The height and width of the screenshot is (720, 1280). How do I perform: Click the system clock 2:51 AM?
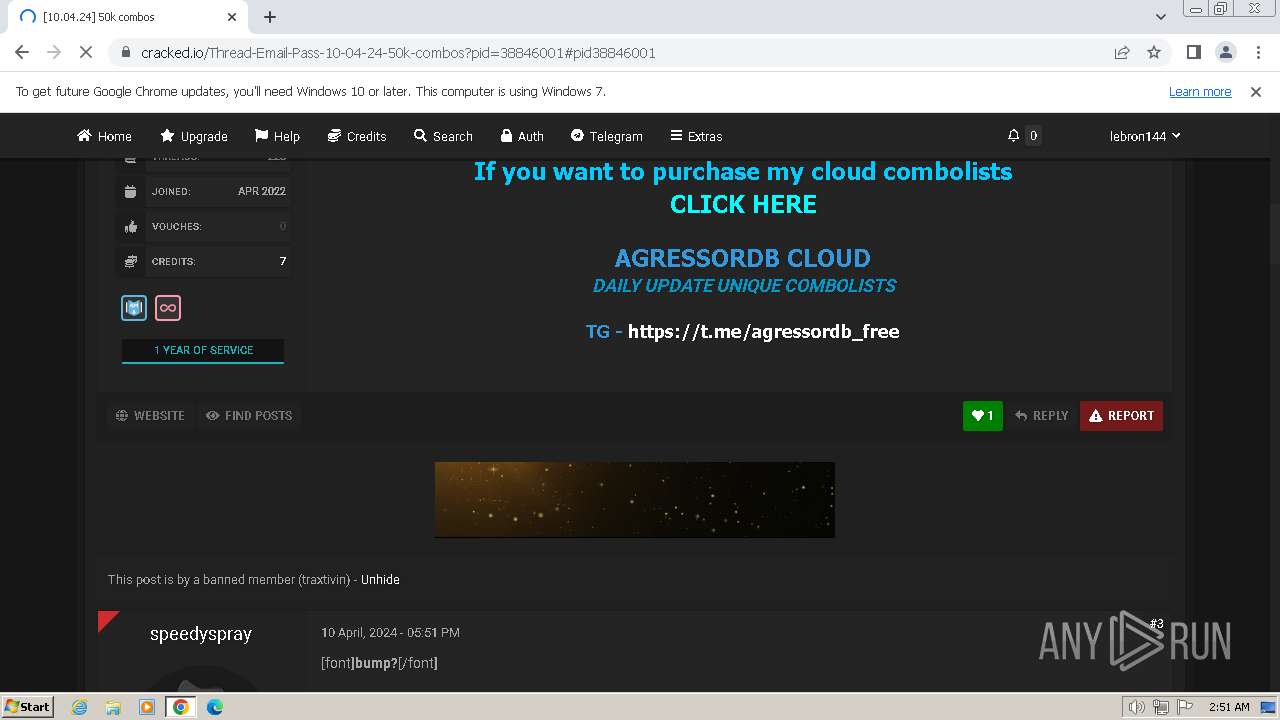[x=1229, y=707]
